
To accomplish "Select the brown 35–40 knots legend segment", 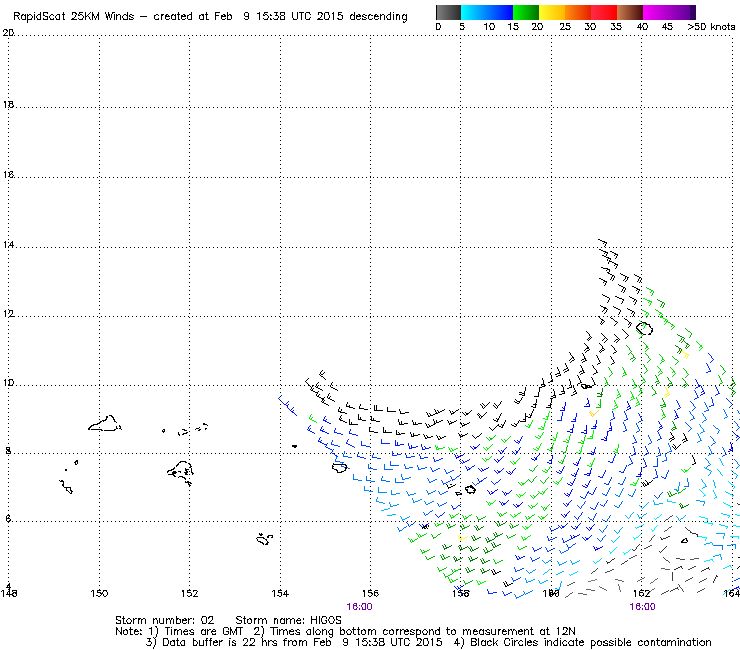I will click(630, 12).
